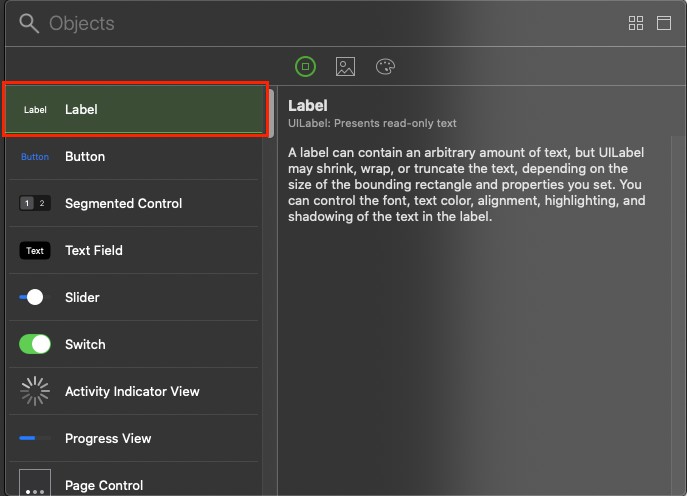Click the black Text field icon

tap(35, 251)
